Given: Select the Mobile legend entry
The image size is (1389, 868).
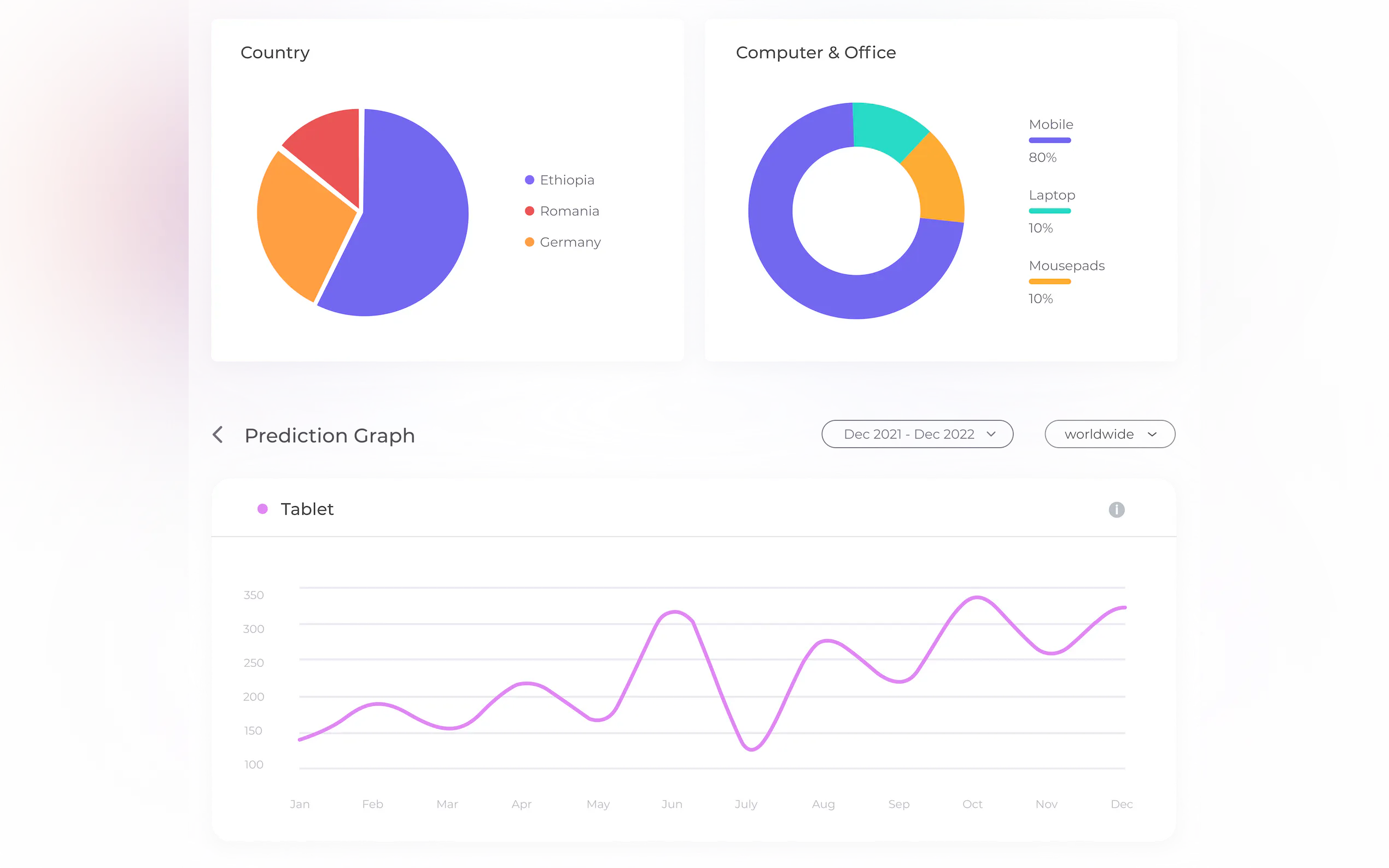Looking at the screenshot, I should [1050, 125].
